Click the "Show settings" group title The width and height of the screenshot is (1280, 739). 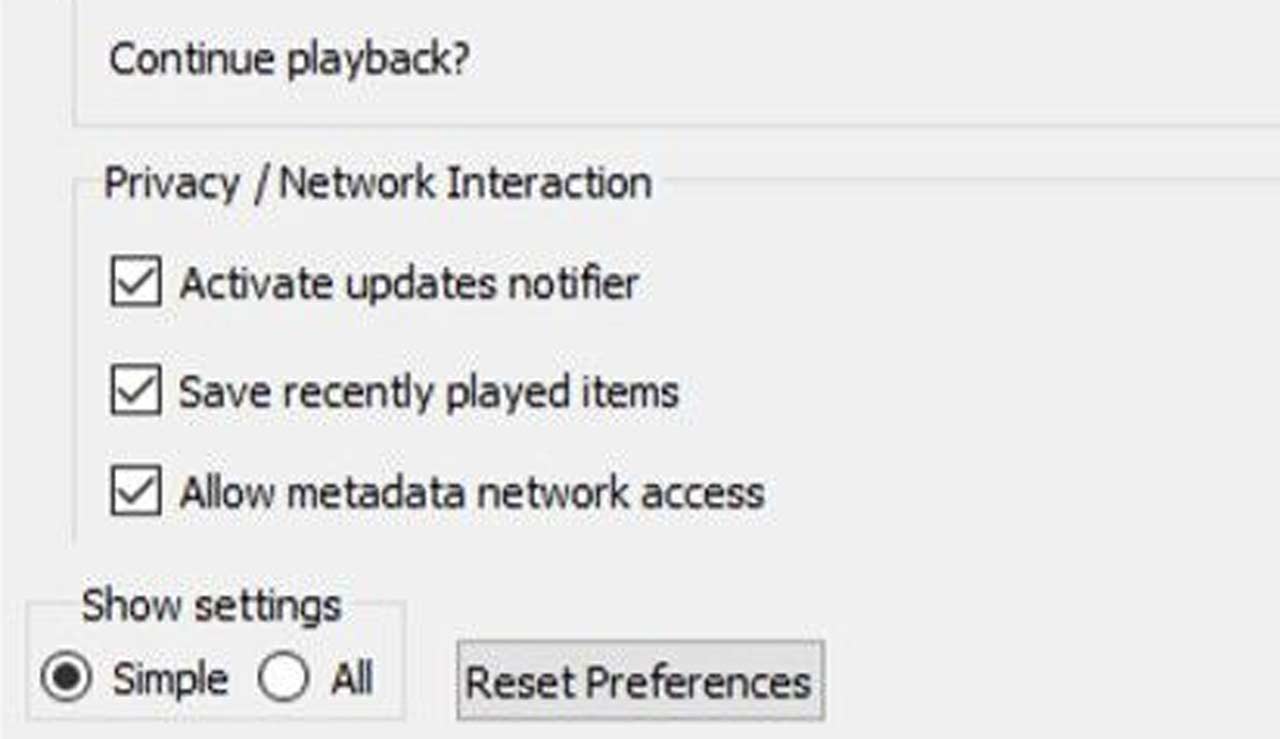211,606
